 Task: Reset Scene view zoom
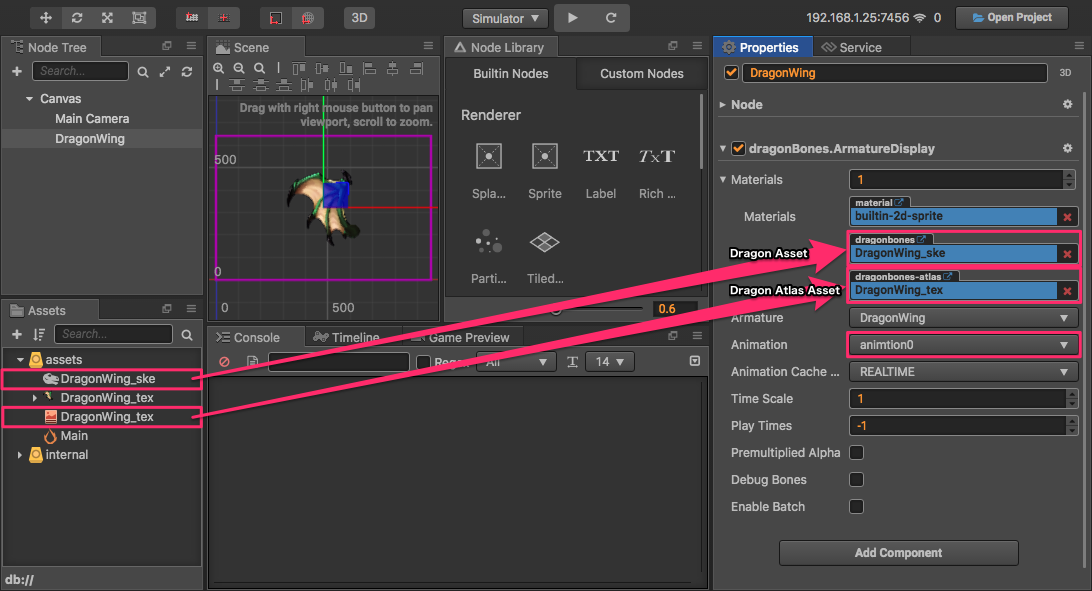point(259,68)
